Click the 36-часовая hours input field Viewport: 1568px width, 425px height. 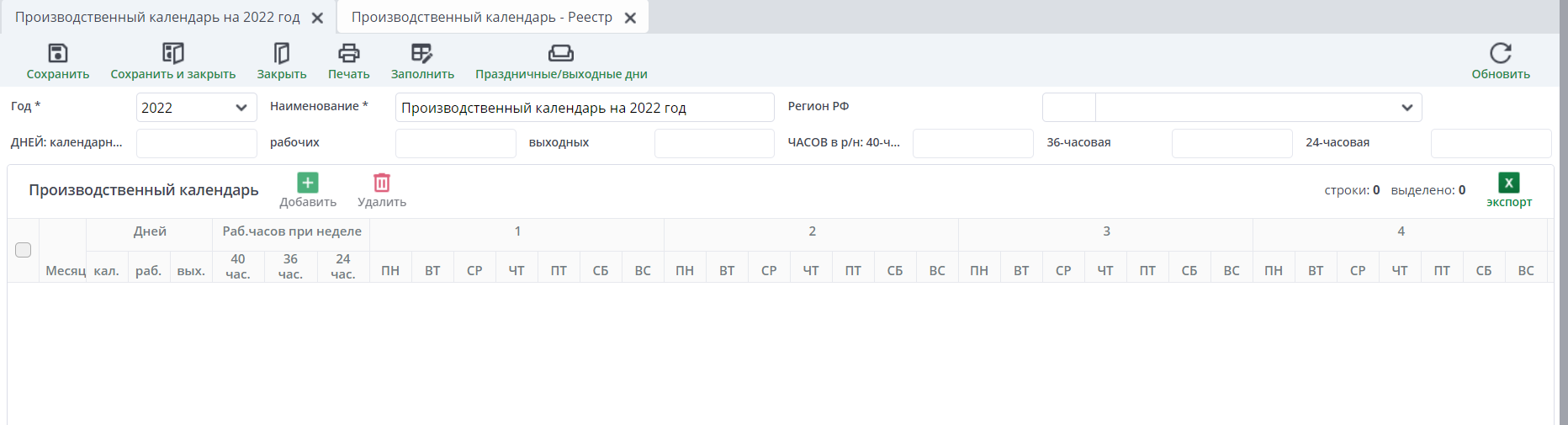tap(1232, 144)
